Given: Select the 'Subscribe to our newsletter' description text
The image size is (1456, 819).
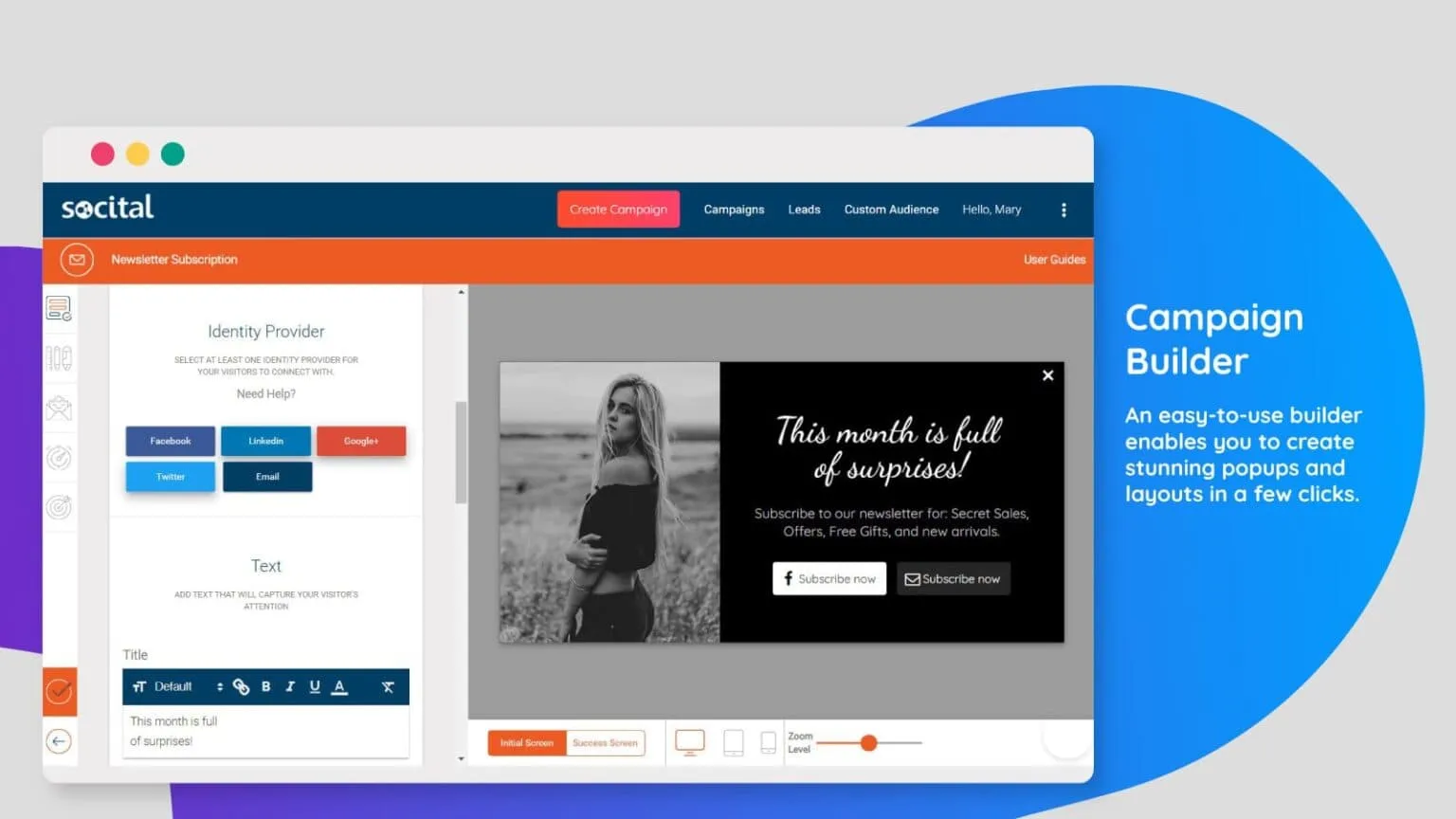Looking at the screenshot, I should (x=891, y=522).
